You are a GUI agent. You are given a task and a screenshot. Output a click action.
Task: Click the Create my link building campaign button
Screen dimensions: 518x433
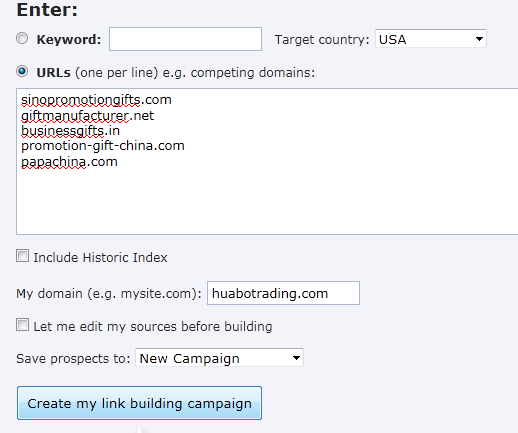(x=139, y=403)
